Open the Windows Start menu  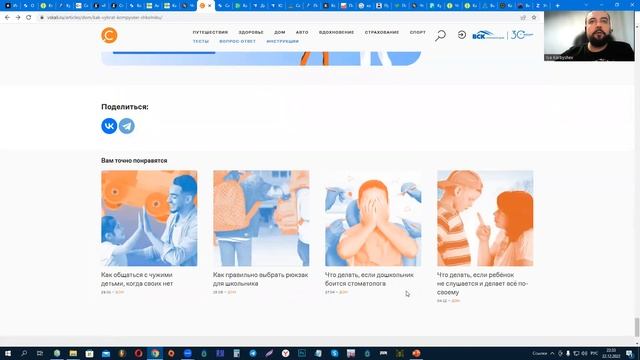(7, 353)
